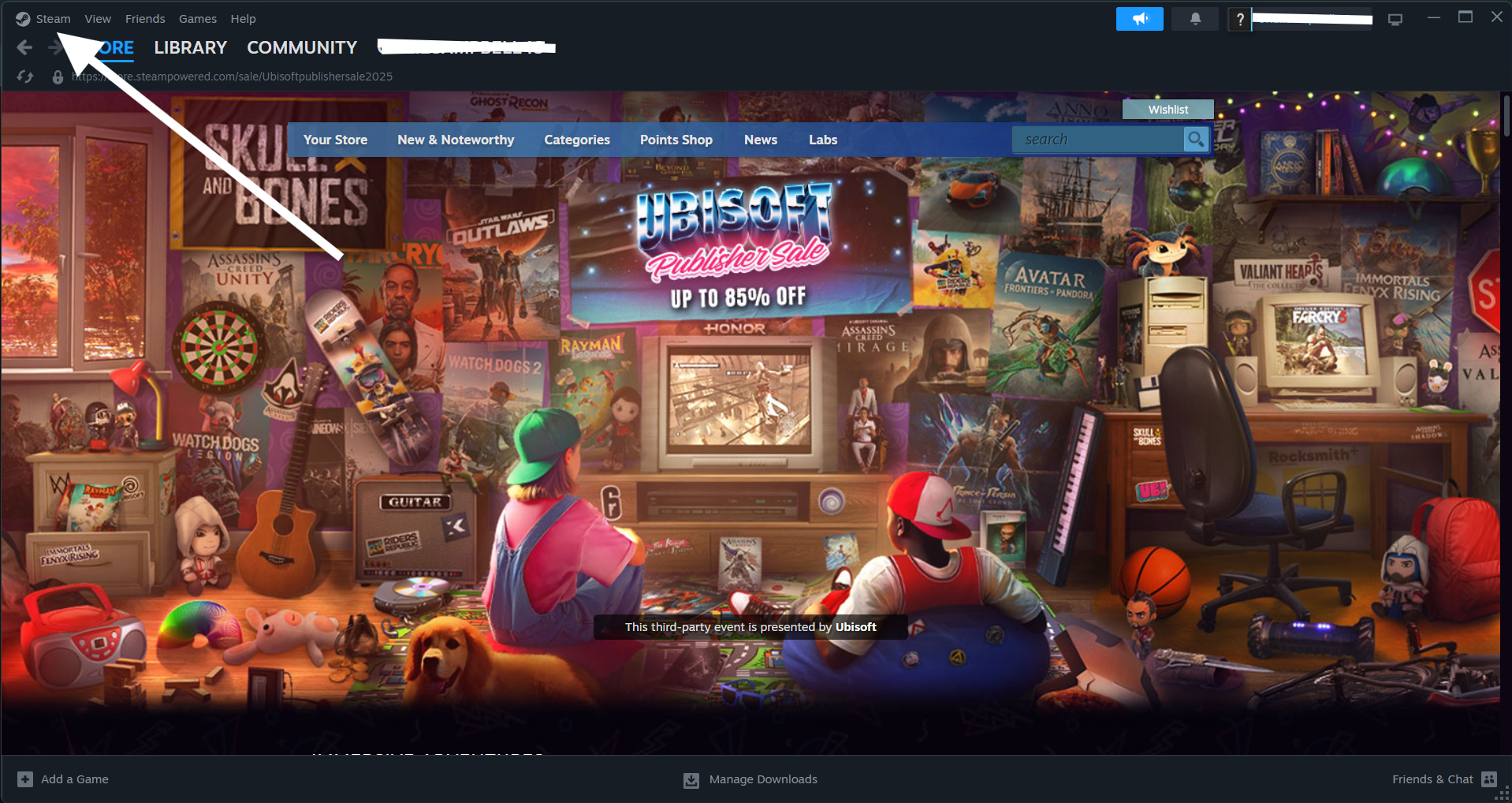
Task: Focus the store search field
Action: 1098,140
